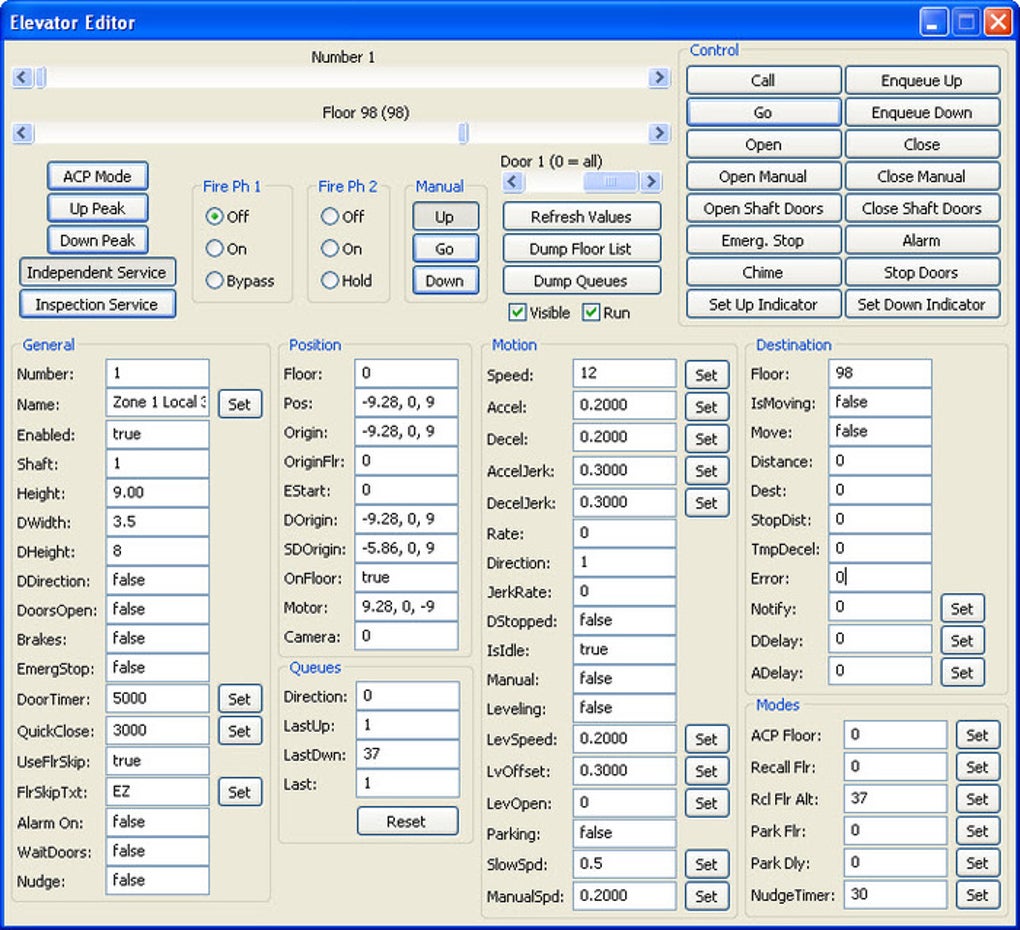Click into the Speed input field
The height and width of the screenshot is (930, 1020).
(x=624, y=374)
